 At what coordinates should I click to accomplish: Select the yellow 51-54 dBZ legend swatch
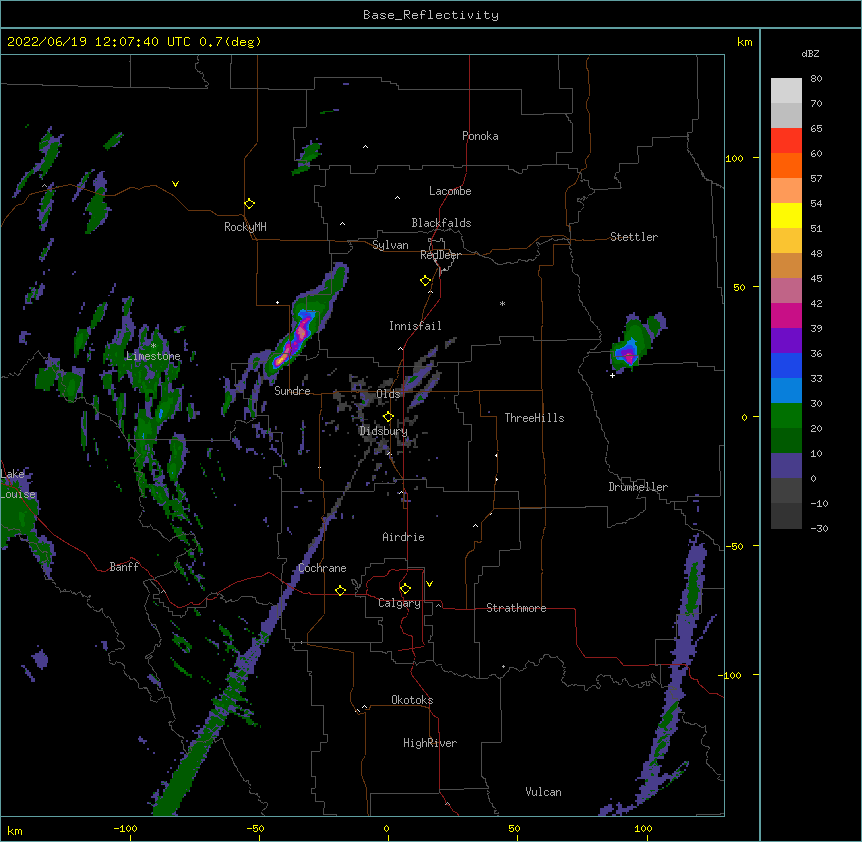point(786,215)
